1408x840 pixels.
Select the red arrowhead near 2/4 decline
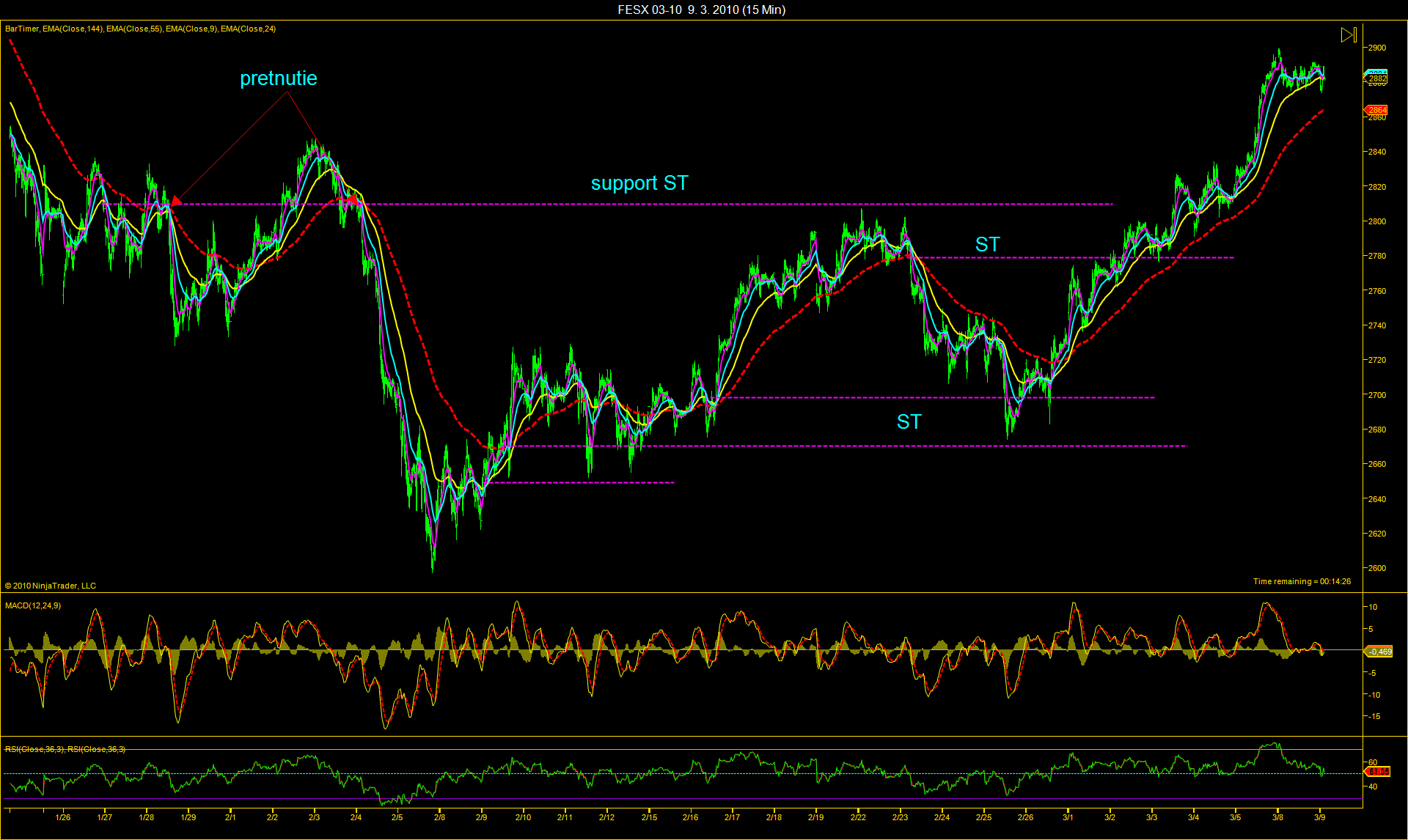pos(353,199)
